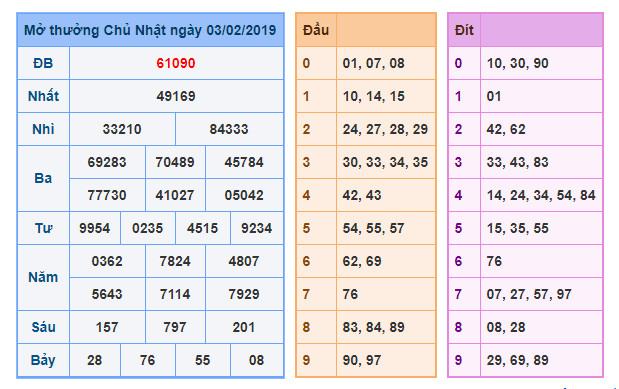Select fourth prize number 0235
This screenshot has height=389, width=619.
point(148,228)
